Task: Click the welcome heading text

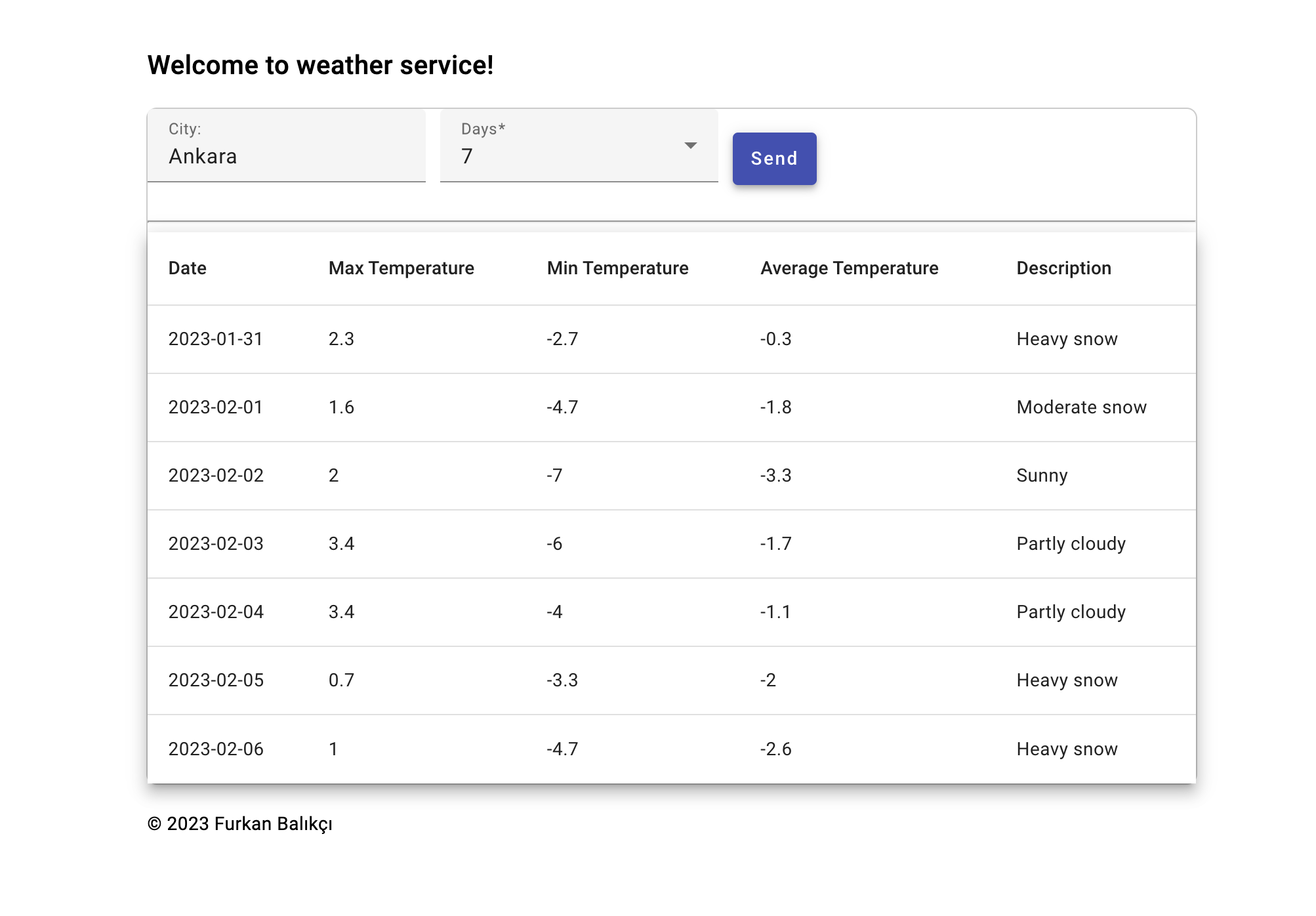Action: [321, 65]
